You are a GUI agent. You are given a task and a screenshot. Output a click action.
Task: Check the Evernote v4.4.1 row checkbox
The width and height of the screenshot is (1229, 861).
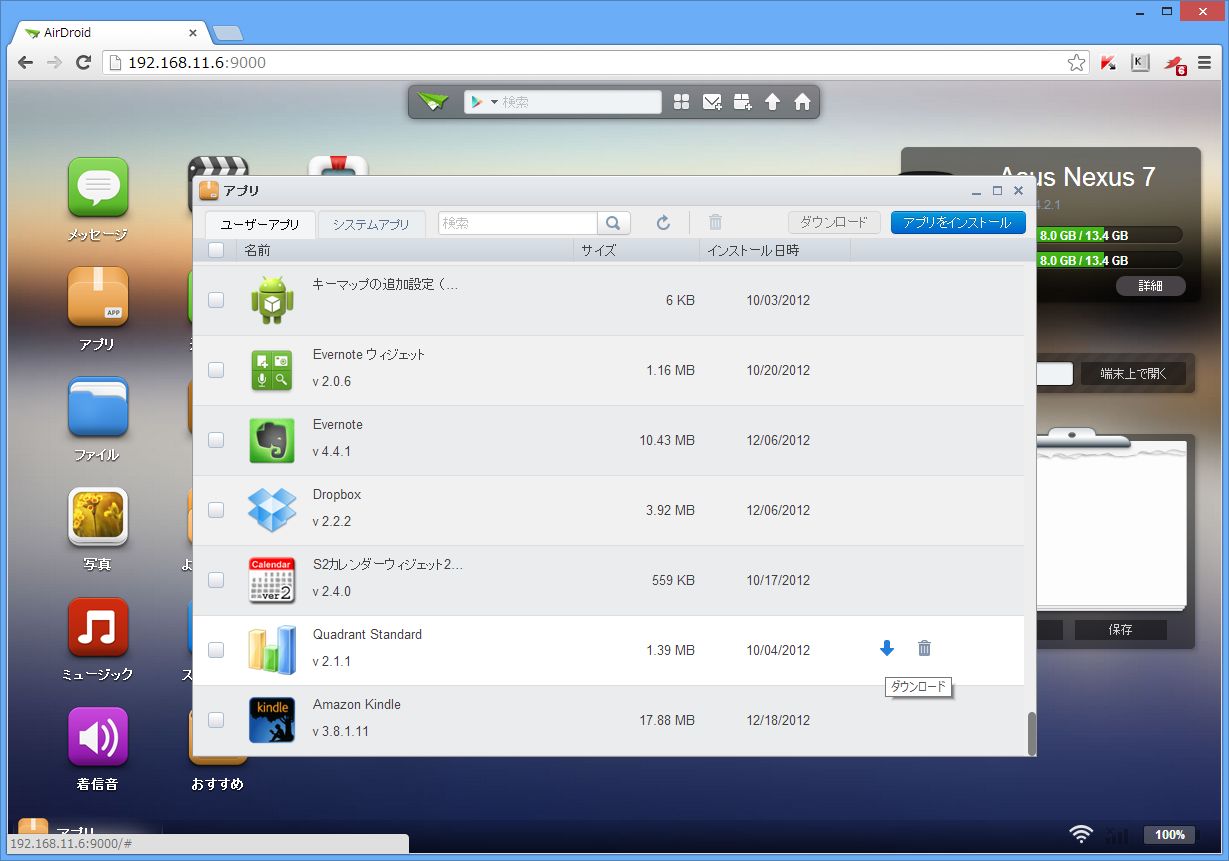216,440
